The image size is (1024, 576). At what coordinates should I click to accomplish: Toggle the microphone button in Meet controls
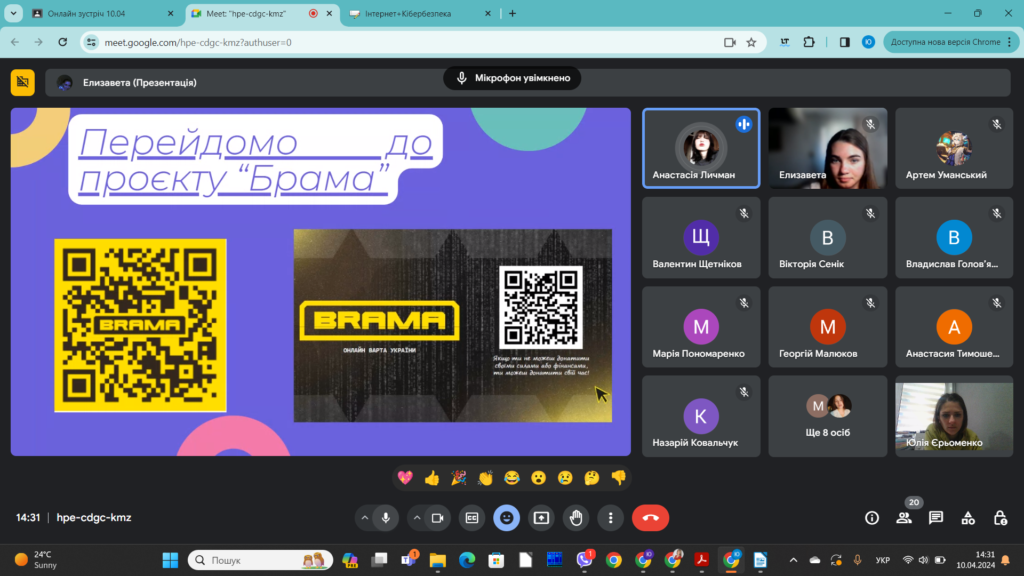[x=386, y=518]
